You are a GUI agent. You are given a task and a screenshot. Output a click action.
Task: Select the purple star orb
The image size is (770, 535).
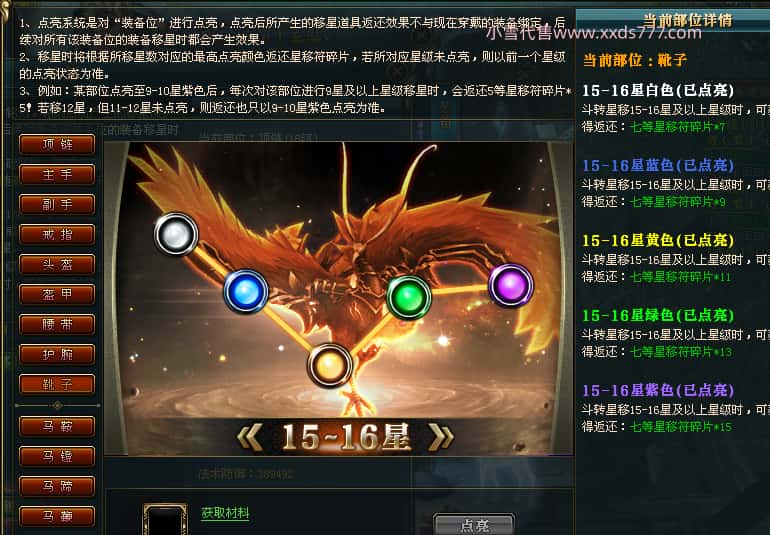pyautogui.click(x=511, y=285)
